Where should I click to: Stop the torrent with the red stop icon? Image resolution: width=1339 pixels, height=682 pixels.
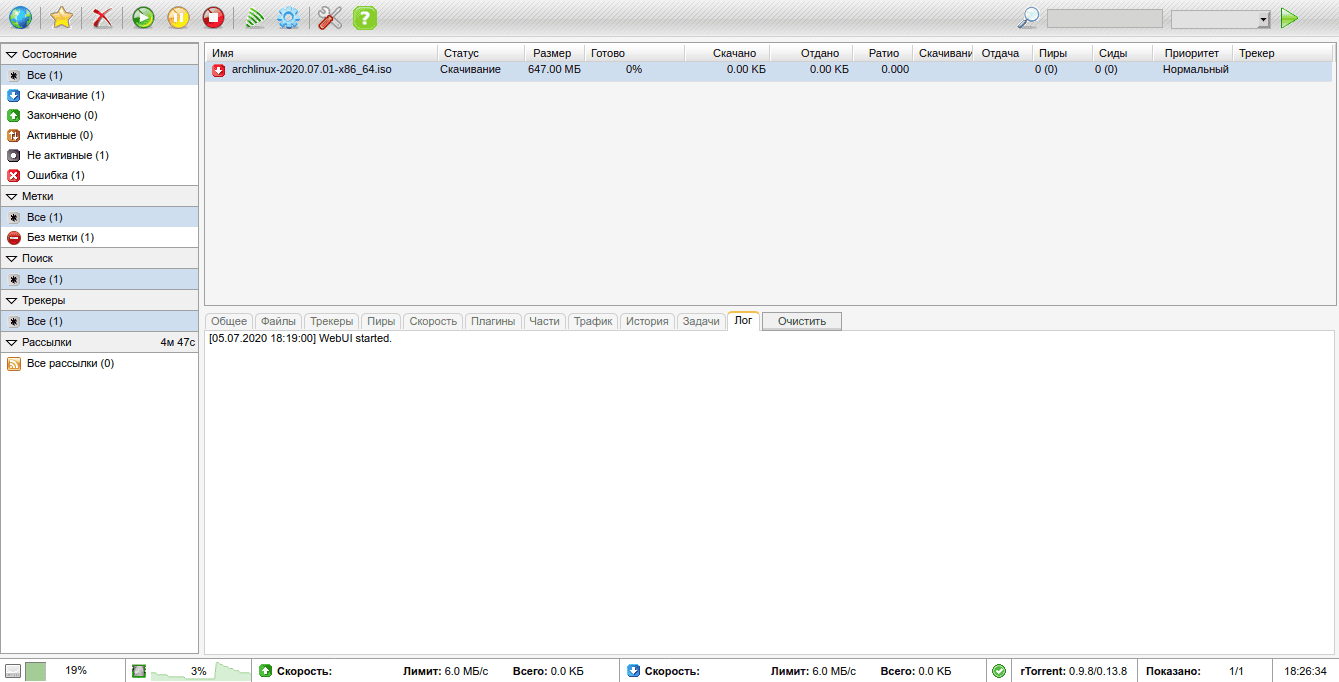click(213, 17)
